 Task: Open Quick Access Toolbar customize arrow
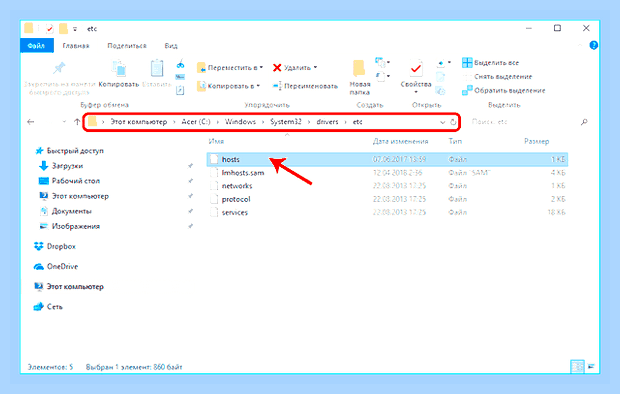click(x=75, y=29)
